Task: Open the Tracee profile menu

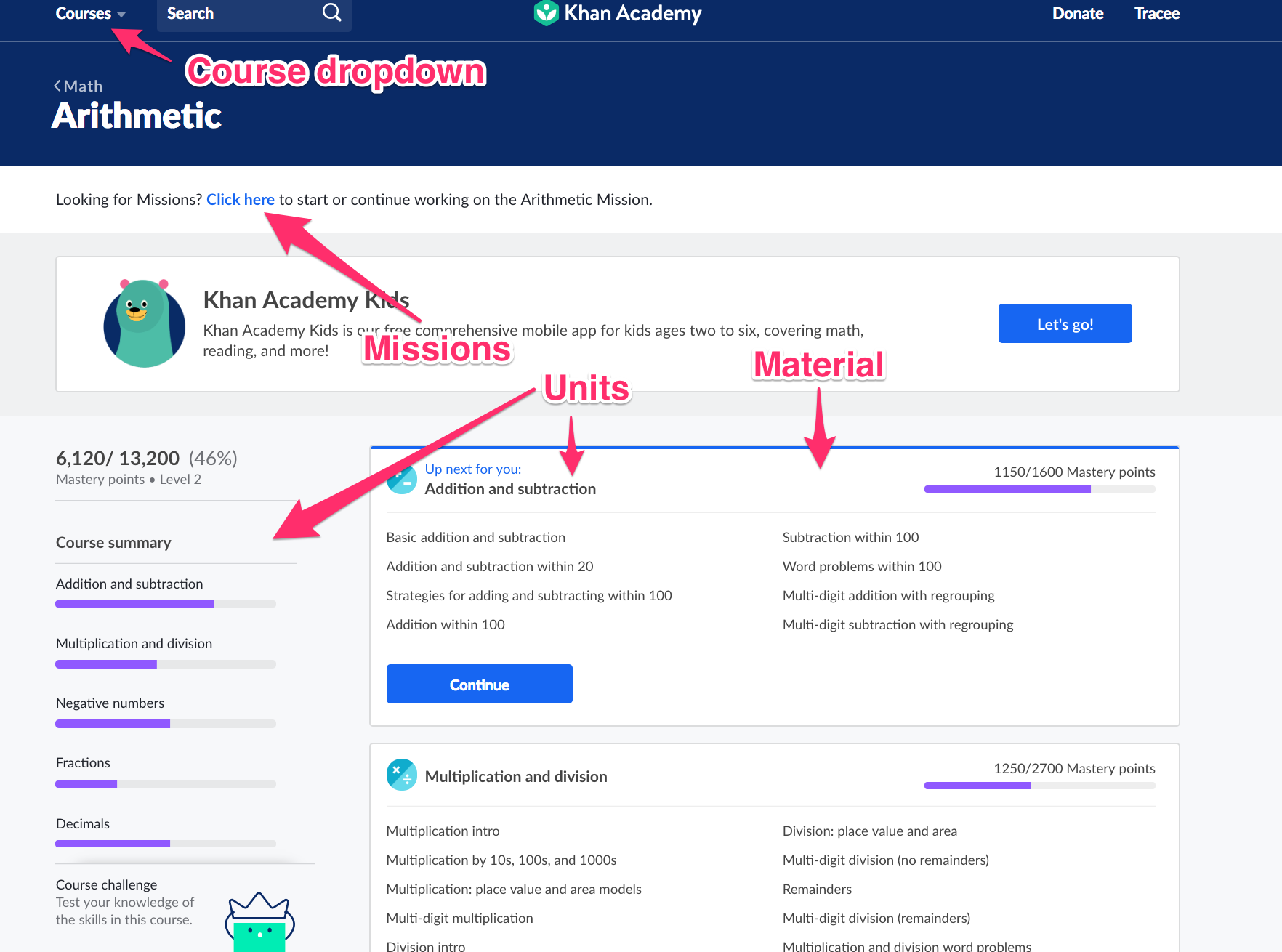Action: (1156, 13)
